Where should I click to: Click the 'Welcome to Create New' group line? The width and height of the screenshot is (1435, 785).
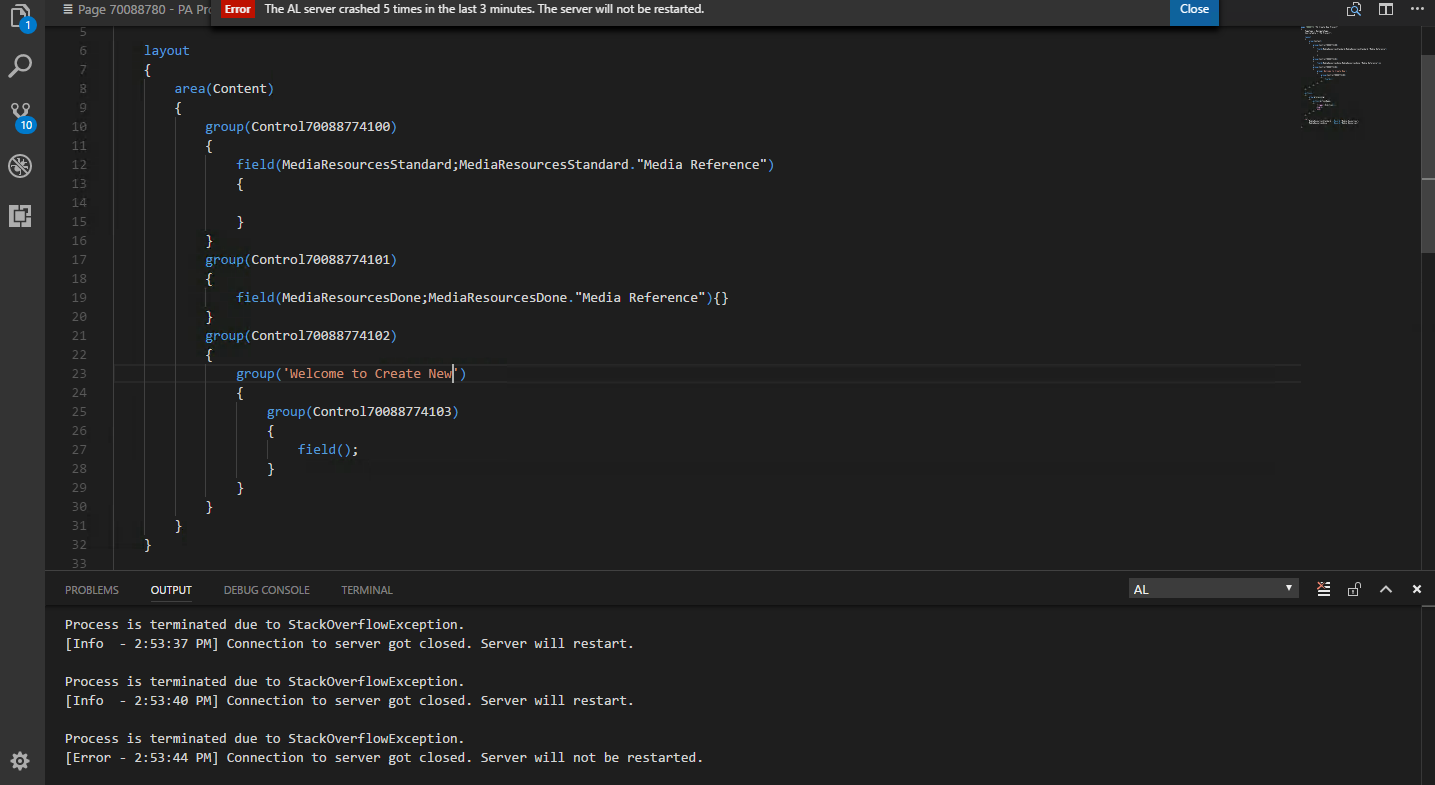[352, 374]
